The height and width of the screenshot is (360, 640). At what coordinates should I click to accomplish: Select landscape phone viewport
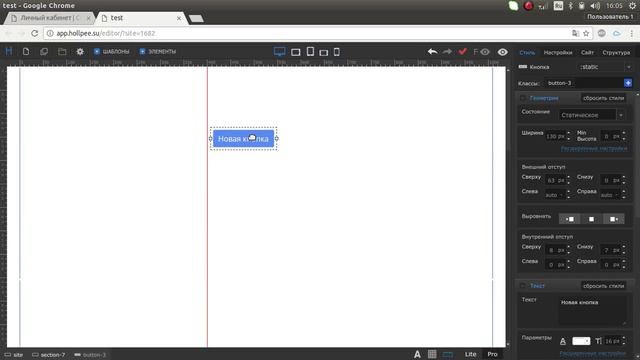point(324,53)
